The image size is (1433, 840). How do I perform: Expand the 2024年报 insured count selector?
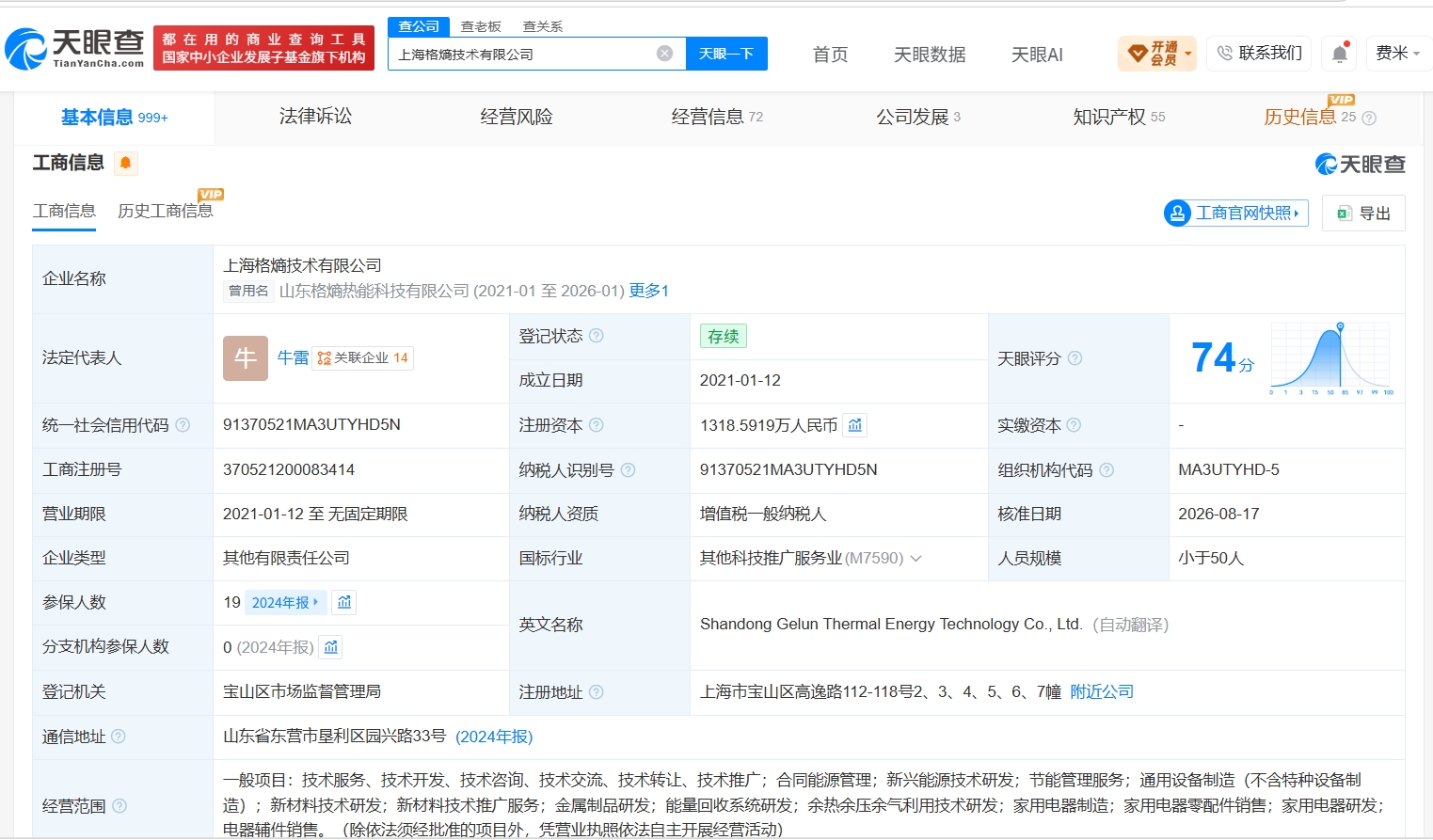click(285, 602)
